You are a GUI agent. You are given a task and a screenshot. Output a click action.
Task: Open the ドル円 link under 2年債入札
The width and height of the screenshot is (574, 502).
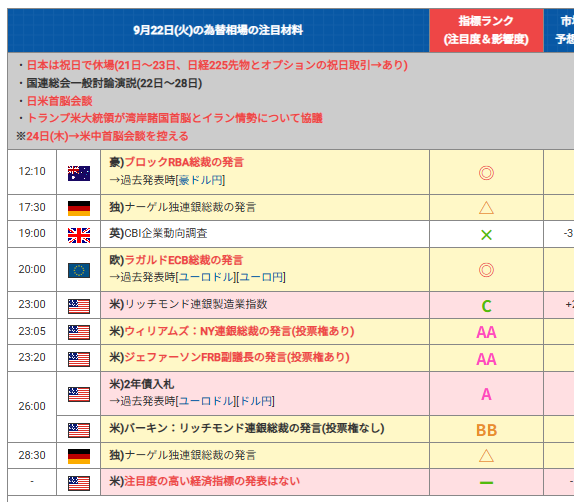[x=255, y=401]
